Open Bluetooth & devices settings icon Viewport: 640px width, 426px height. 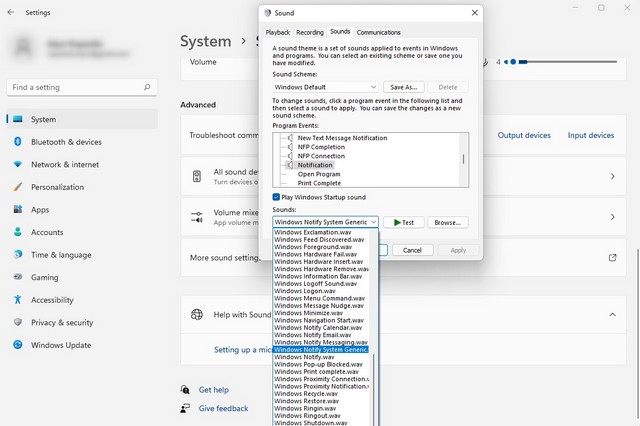tap(18, 142)
